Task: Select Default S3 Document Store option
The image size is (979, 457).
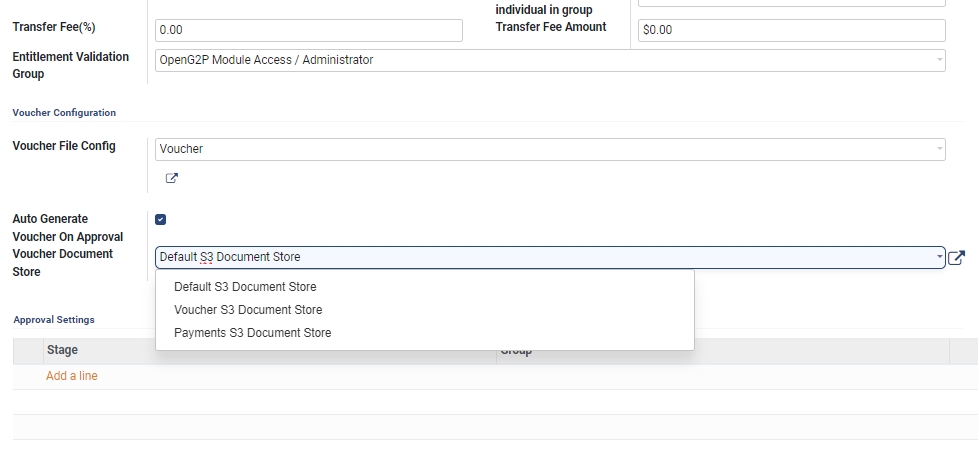Action: [245, 287]
